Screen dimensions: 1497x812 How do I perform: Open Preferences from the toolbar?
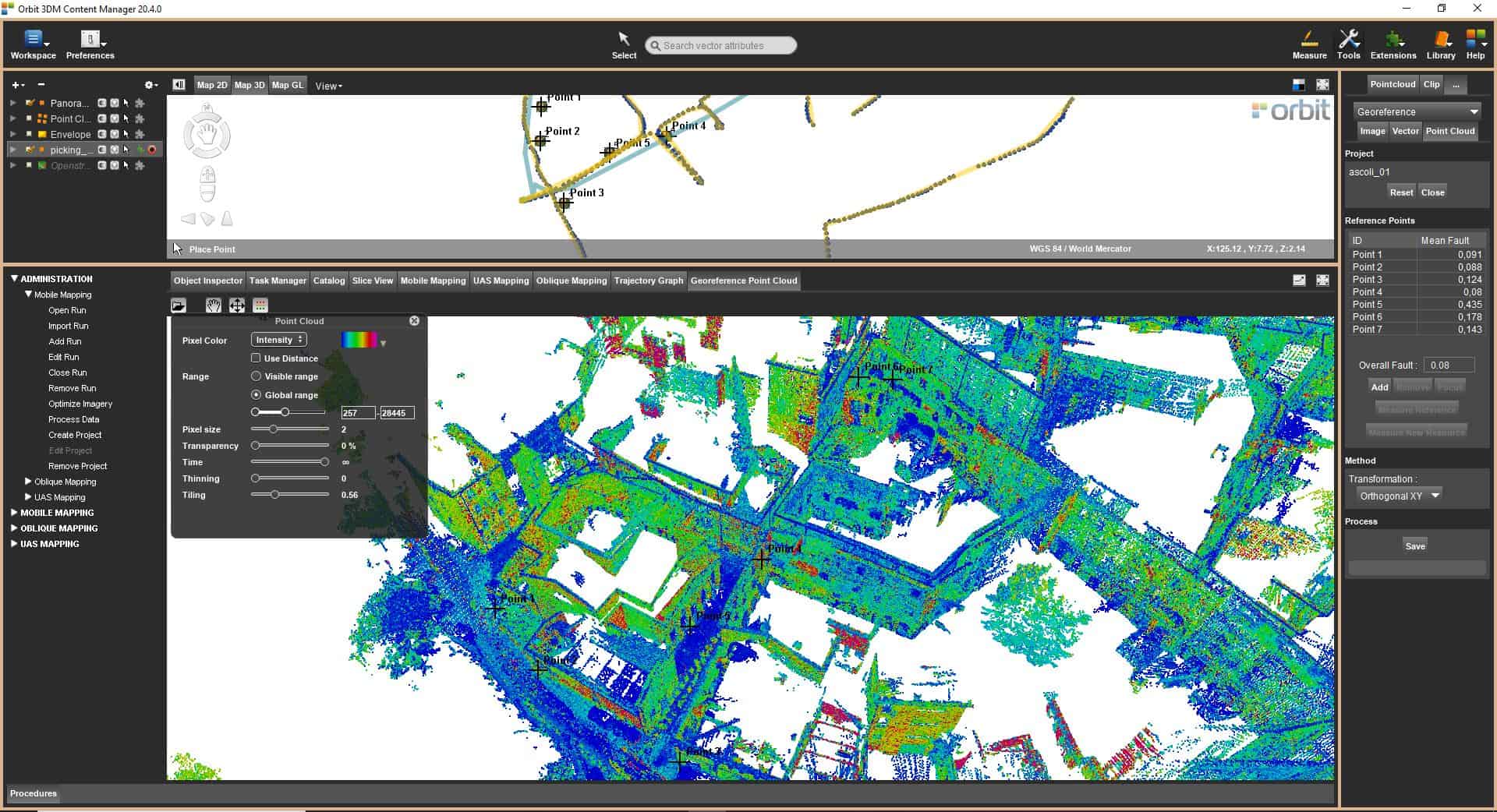click(90, 44)
